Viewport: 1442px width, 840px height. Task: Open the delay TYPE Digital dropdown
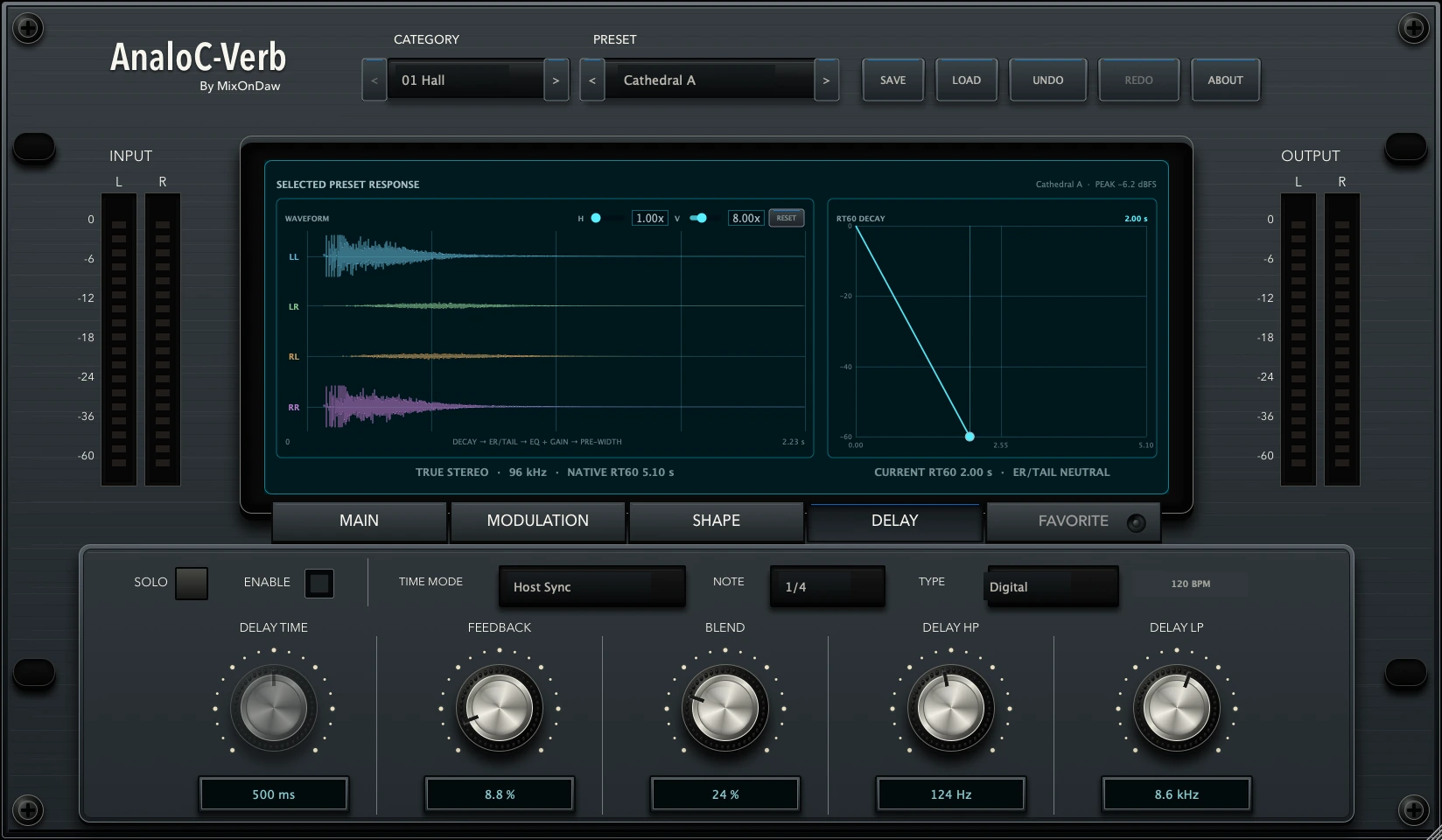tap(1053, 587)
